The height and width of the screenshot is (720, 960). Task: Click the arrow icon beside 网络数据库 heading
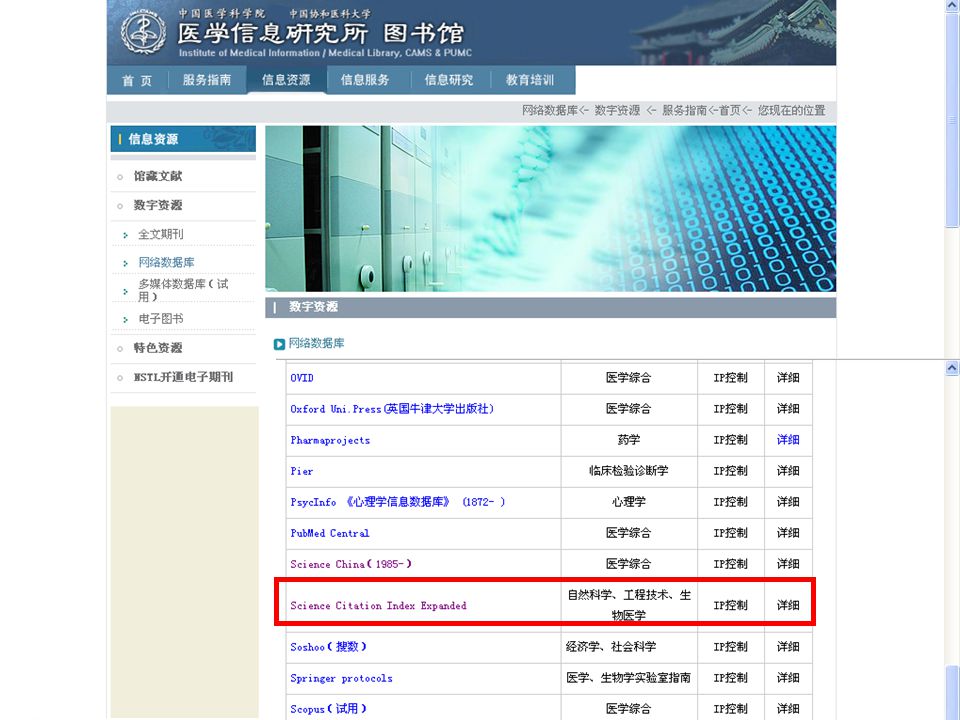[x=279, y=344]
